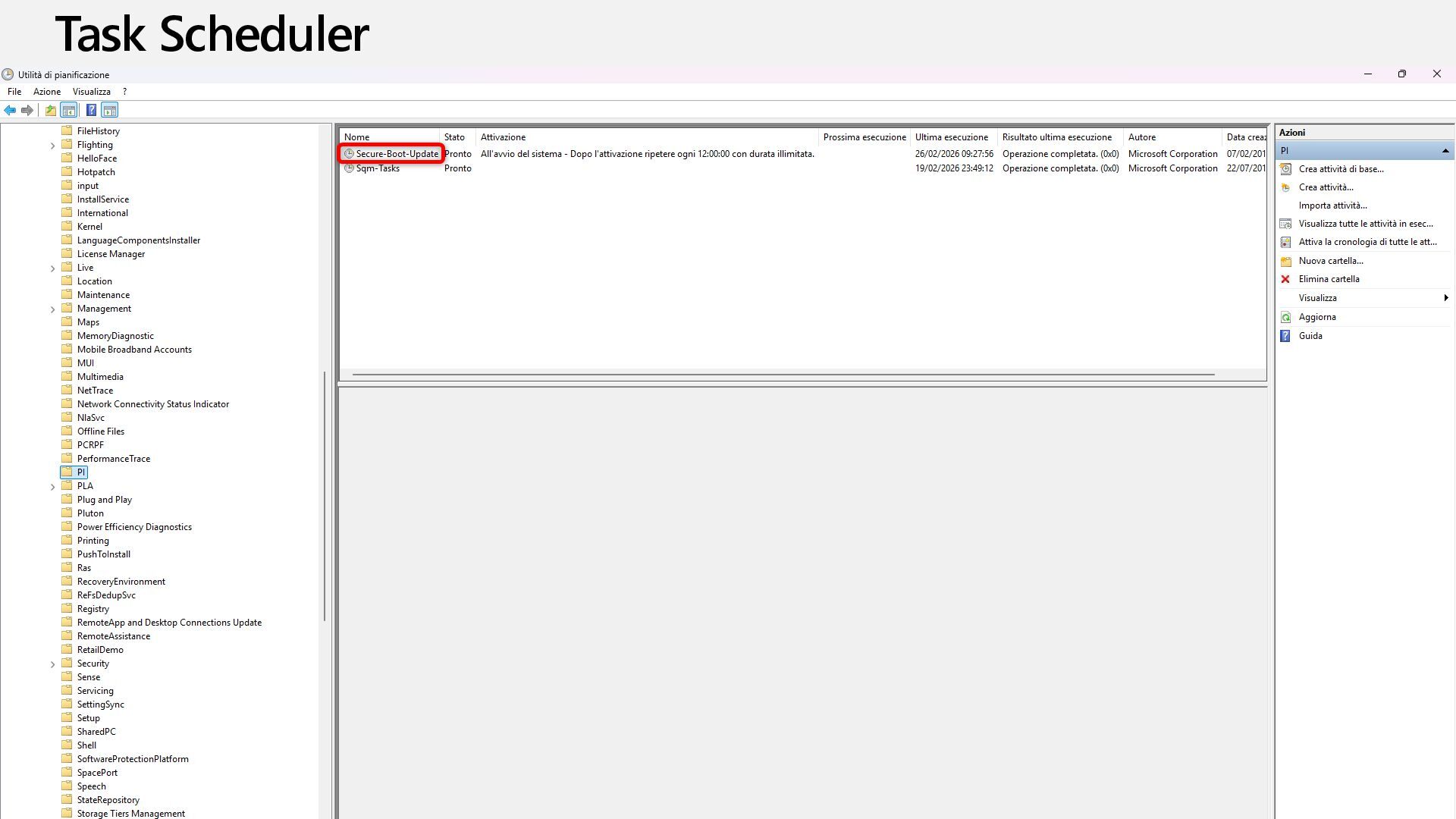Expand the Security folder tree node
This screenshot has height=819, width=1456.
point(52,664)
